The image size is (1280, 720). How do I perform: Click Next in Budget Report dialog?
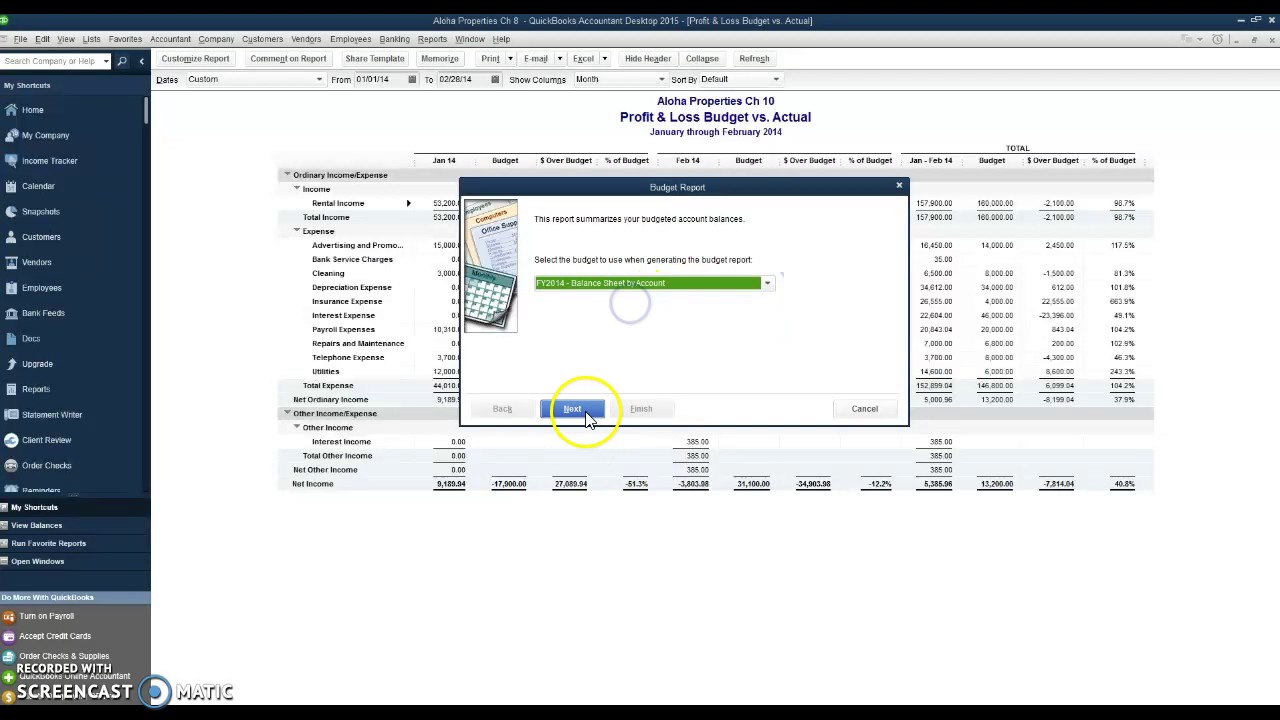click(572, 409)
